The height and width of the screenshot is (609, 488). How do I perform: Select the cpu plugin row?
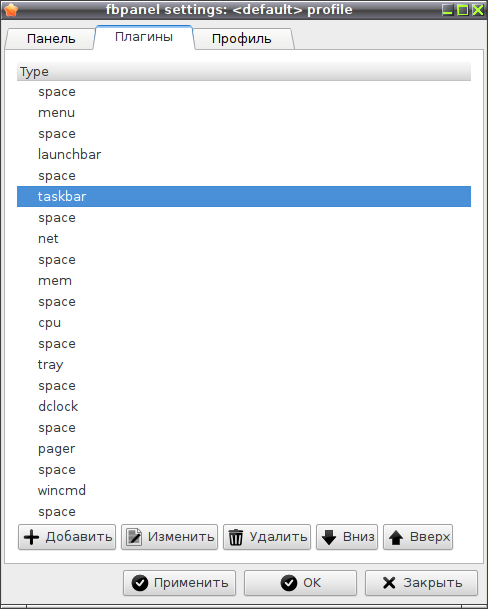[244, 322]
